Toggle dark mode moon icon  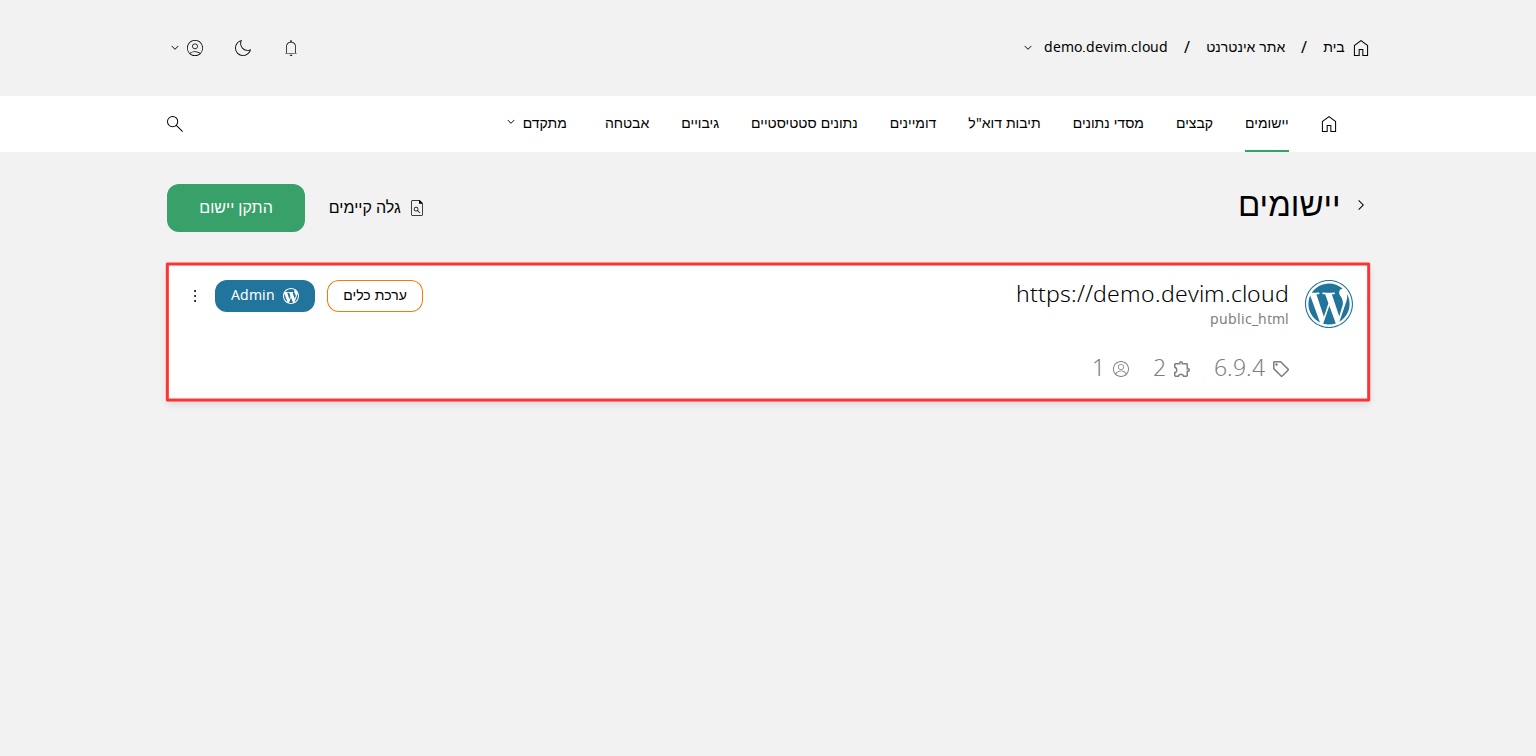pos(243,48)
